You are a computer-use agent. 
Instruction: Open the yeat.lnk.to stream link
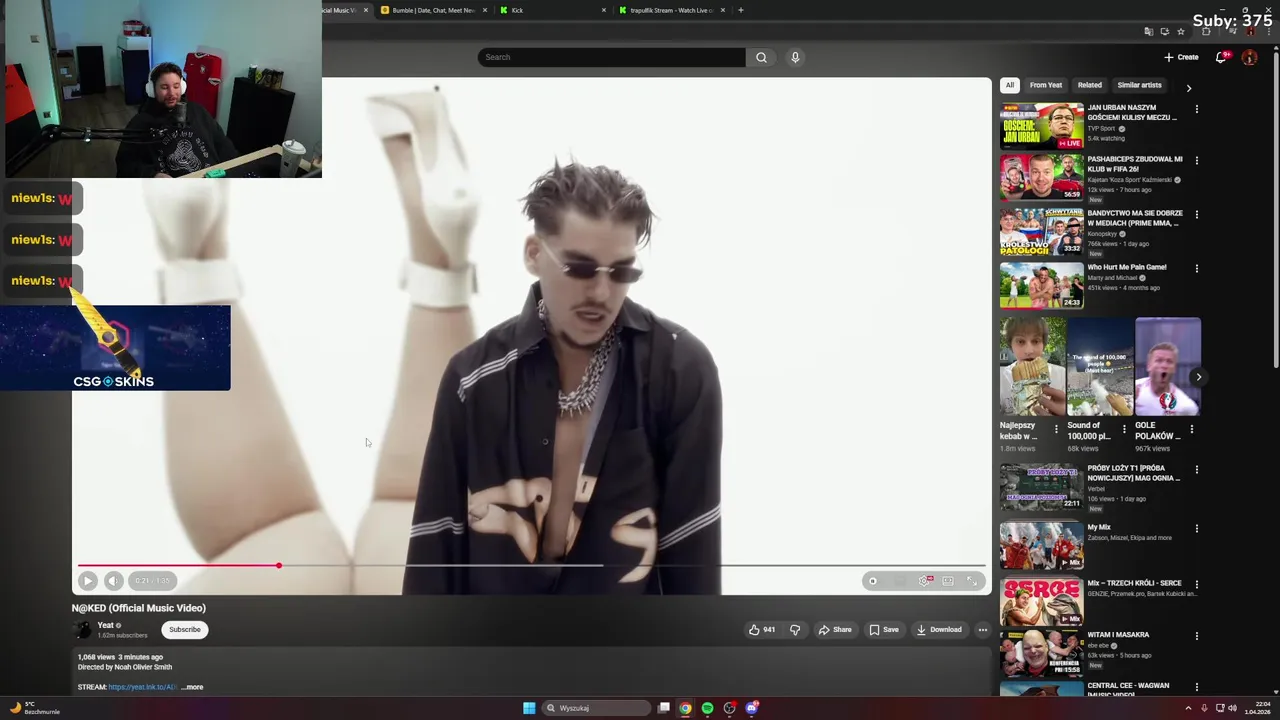[142, 687]
